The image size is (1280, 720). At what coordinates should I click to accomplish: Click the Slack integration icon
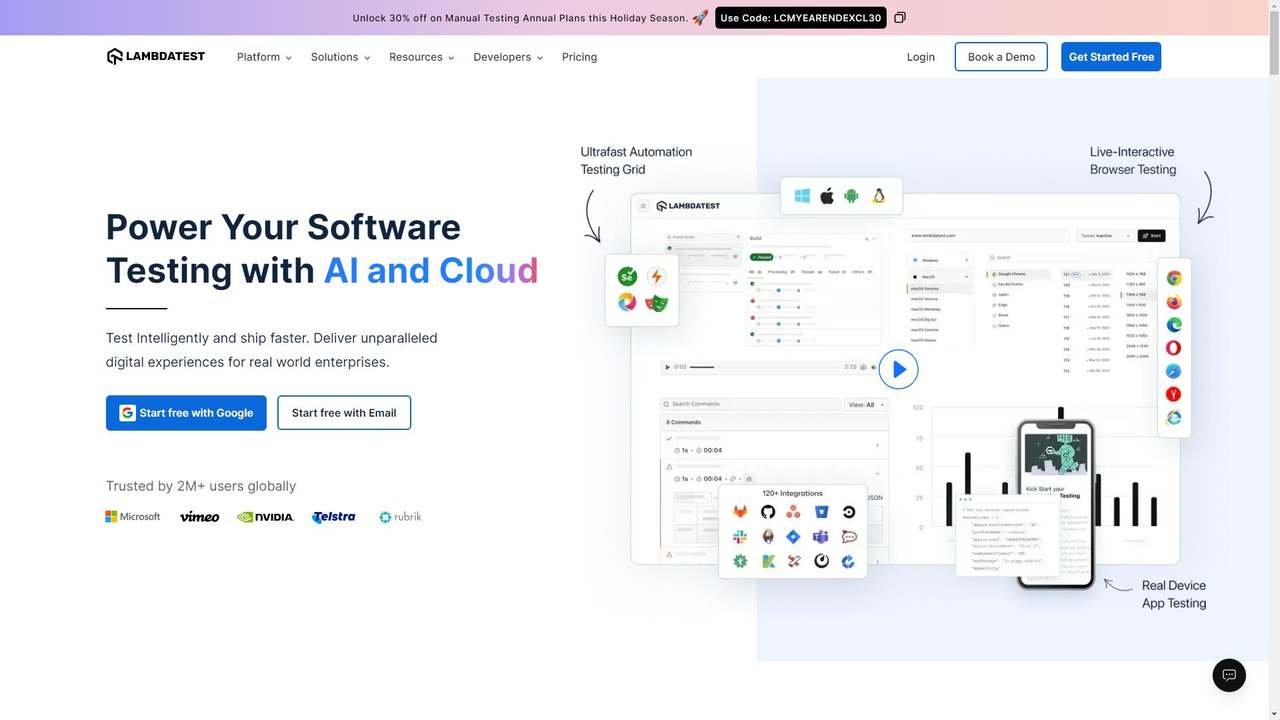point(740,537)
